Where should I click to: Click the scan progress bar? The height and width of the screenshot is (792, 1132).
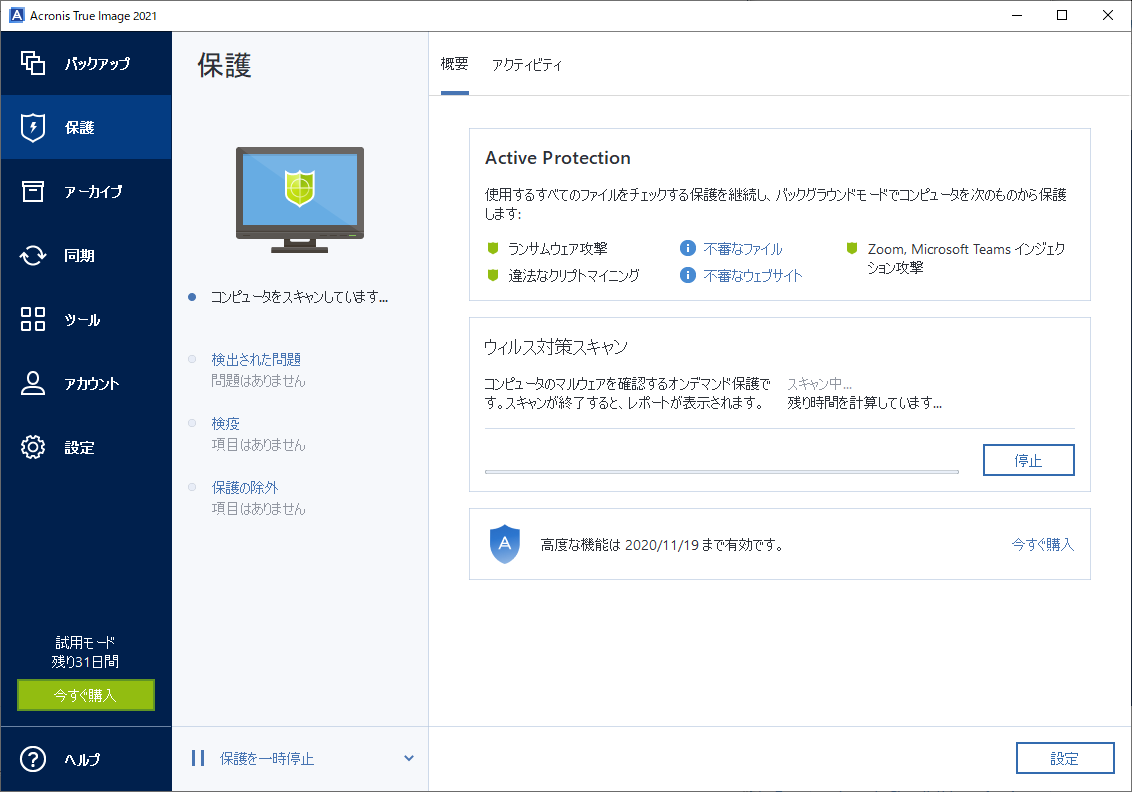[720, 470]
